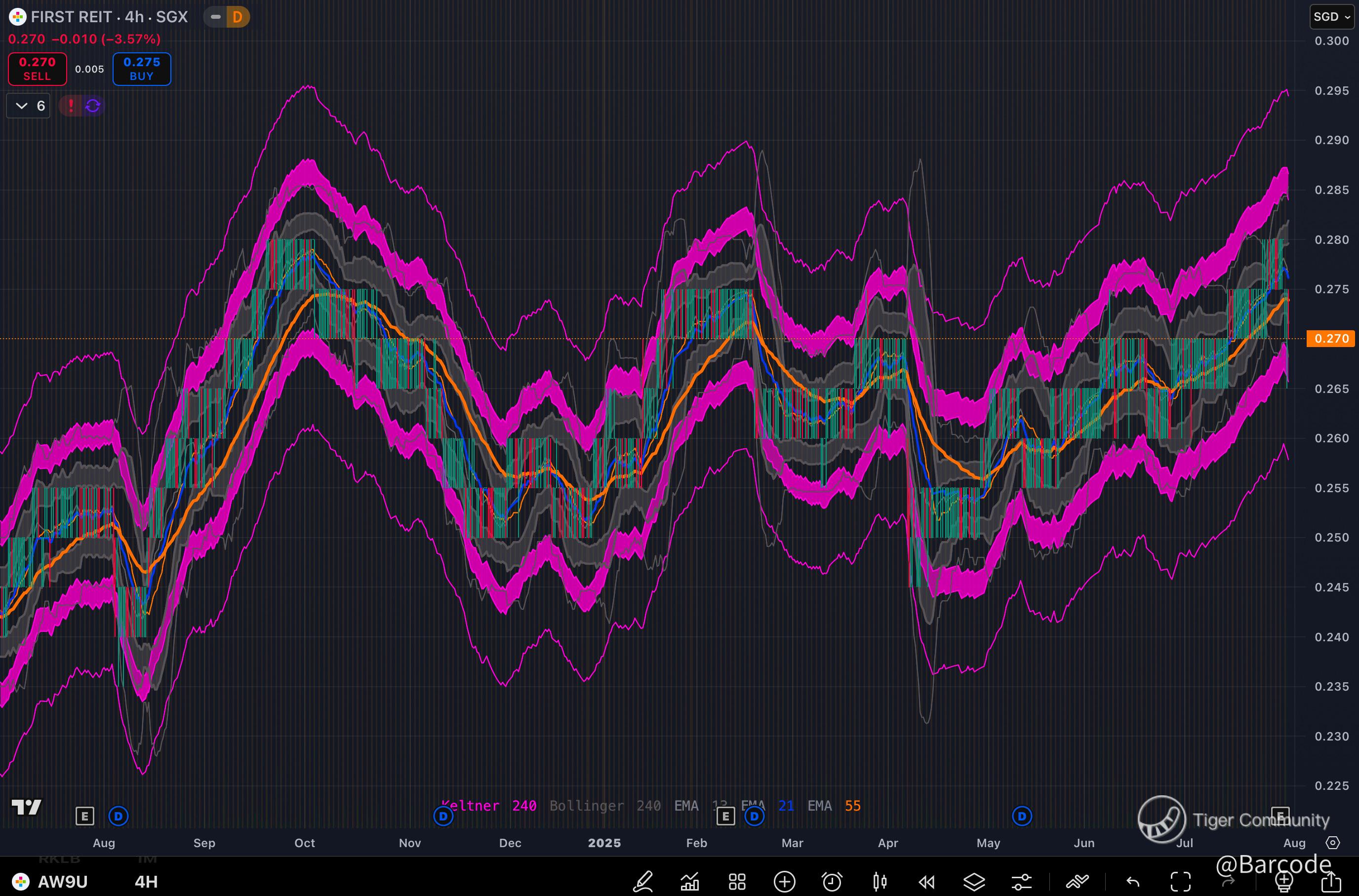The height and width of the screenshot is (896, 1359).
Task: Open the AW9U symbol search
Action: (x=62, y=882)
